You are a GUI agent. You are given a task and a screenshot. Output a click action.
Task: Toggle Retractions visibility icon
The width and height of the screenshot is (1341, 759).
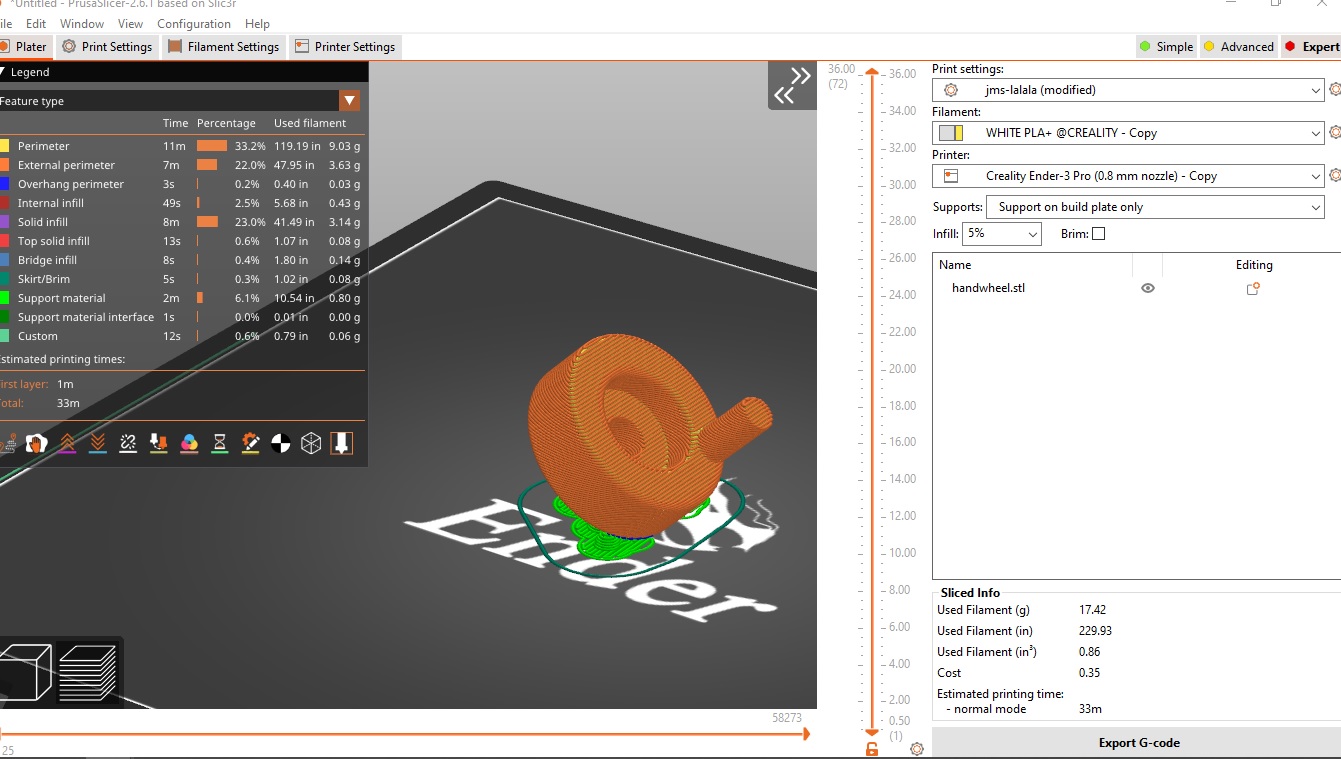click(x=67, y=443)
